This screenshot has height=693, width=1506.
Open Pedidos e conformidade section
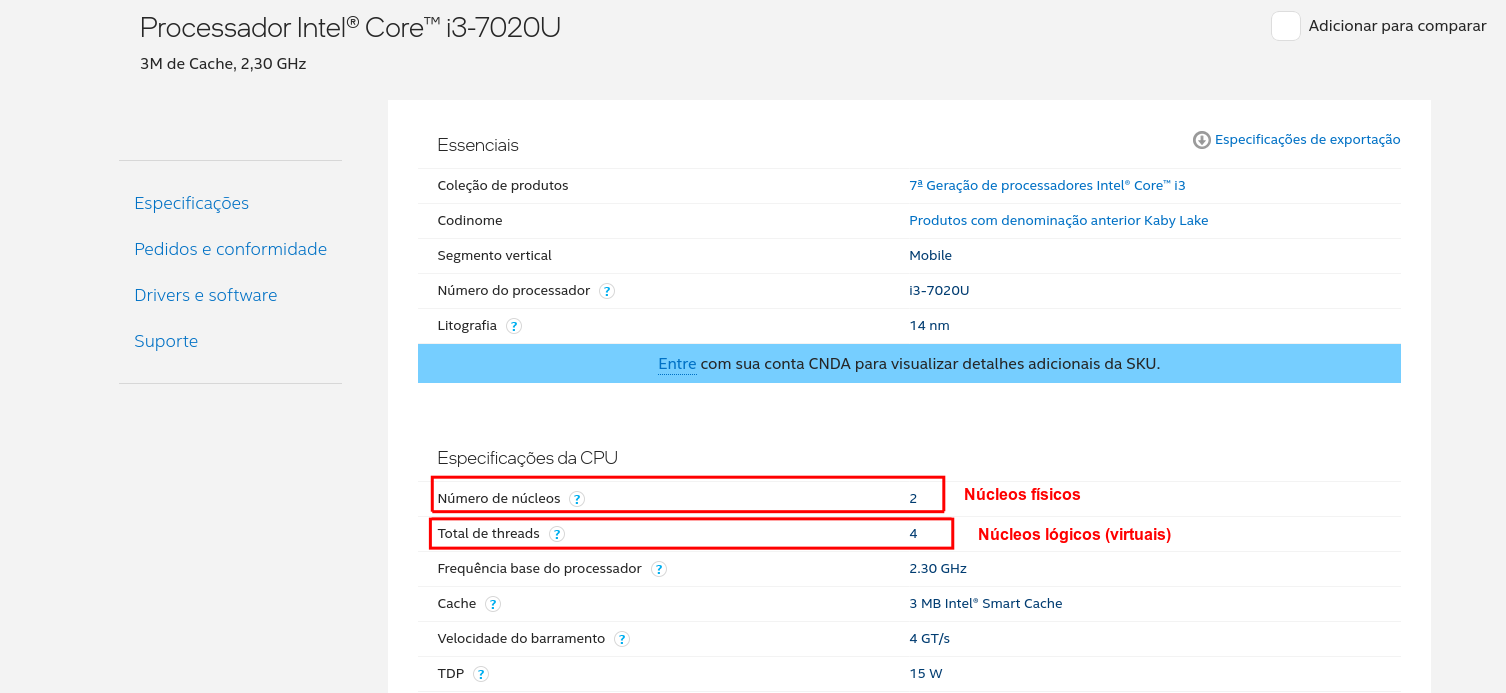[231, 249]
